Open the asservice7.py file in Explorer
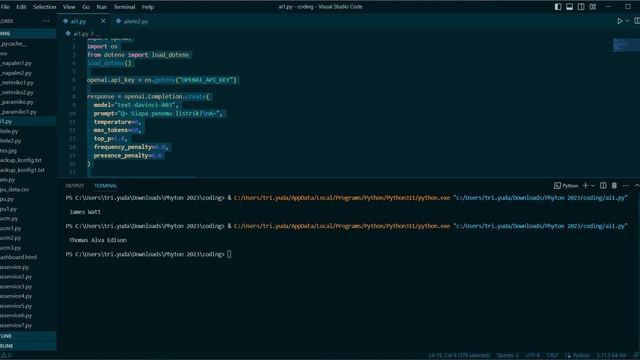 [x=16, y=326]
